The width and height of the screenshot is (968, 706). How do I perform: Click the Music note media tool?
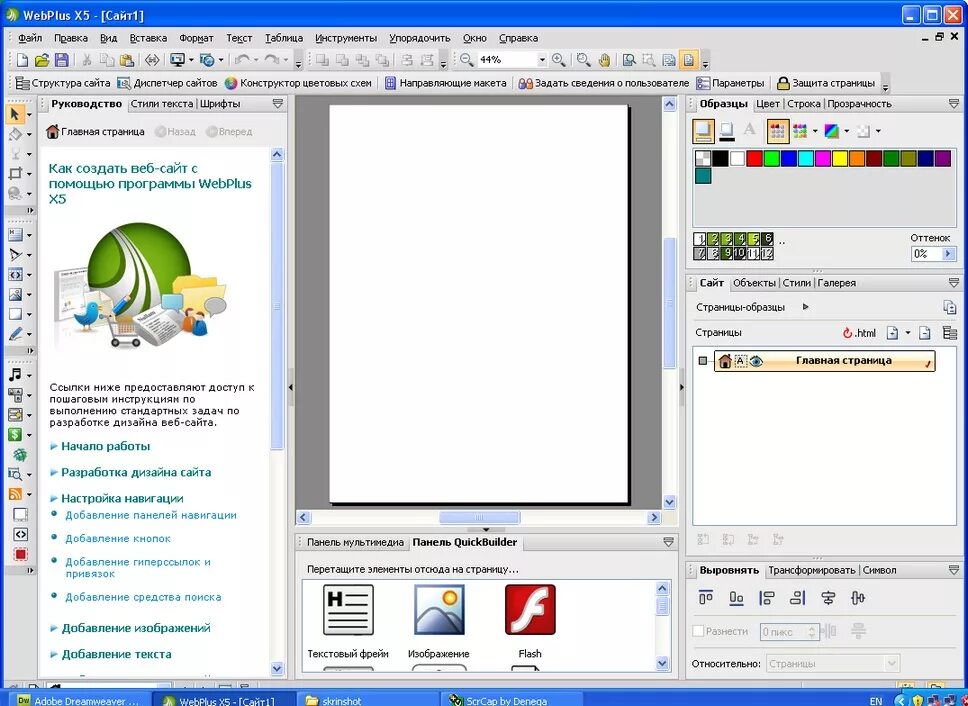[15, 375]
